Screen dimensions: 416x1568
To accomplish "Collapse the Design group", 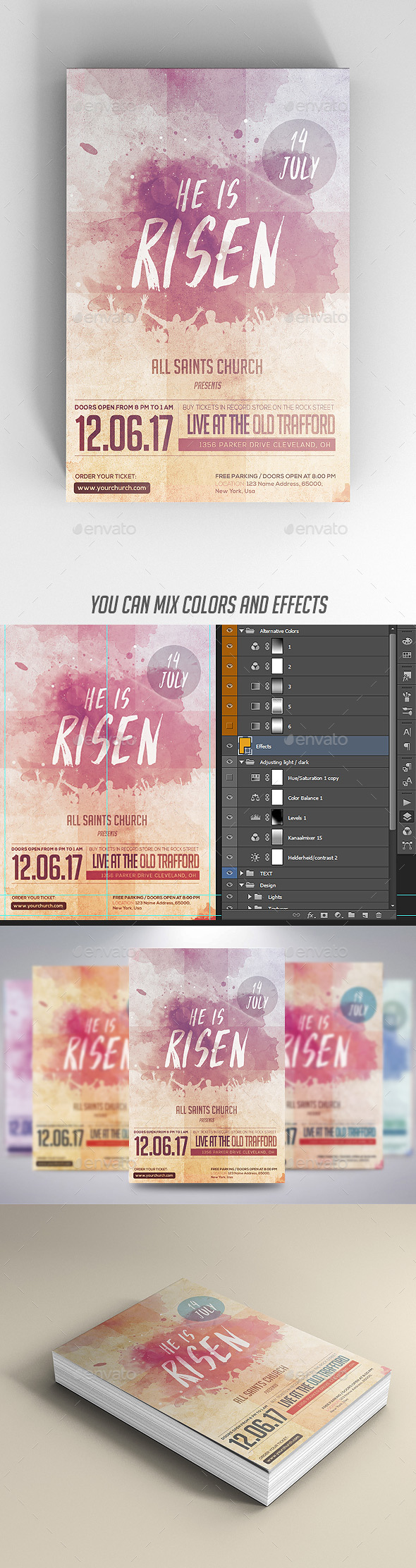I will click(241, 886).
